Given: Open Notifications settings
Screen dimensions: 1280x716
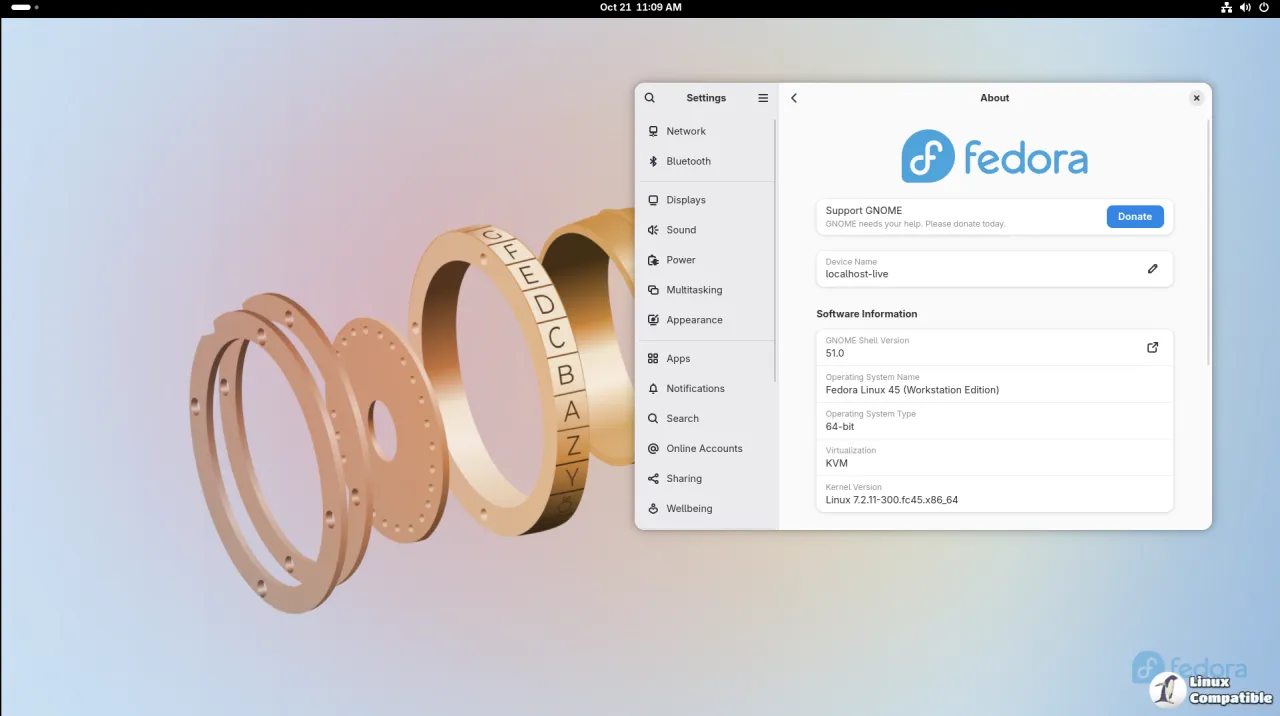Looking at the screenshot, I should pos(705,388).
